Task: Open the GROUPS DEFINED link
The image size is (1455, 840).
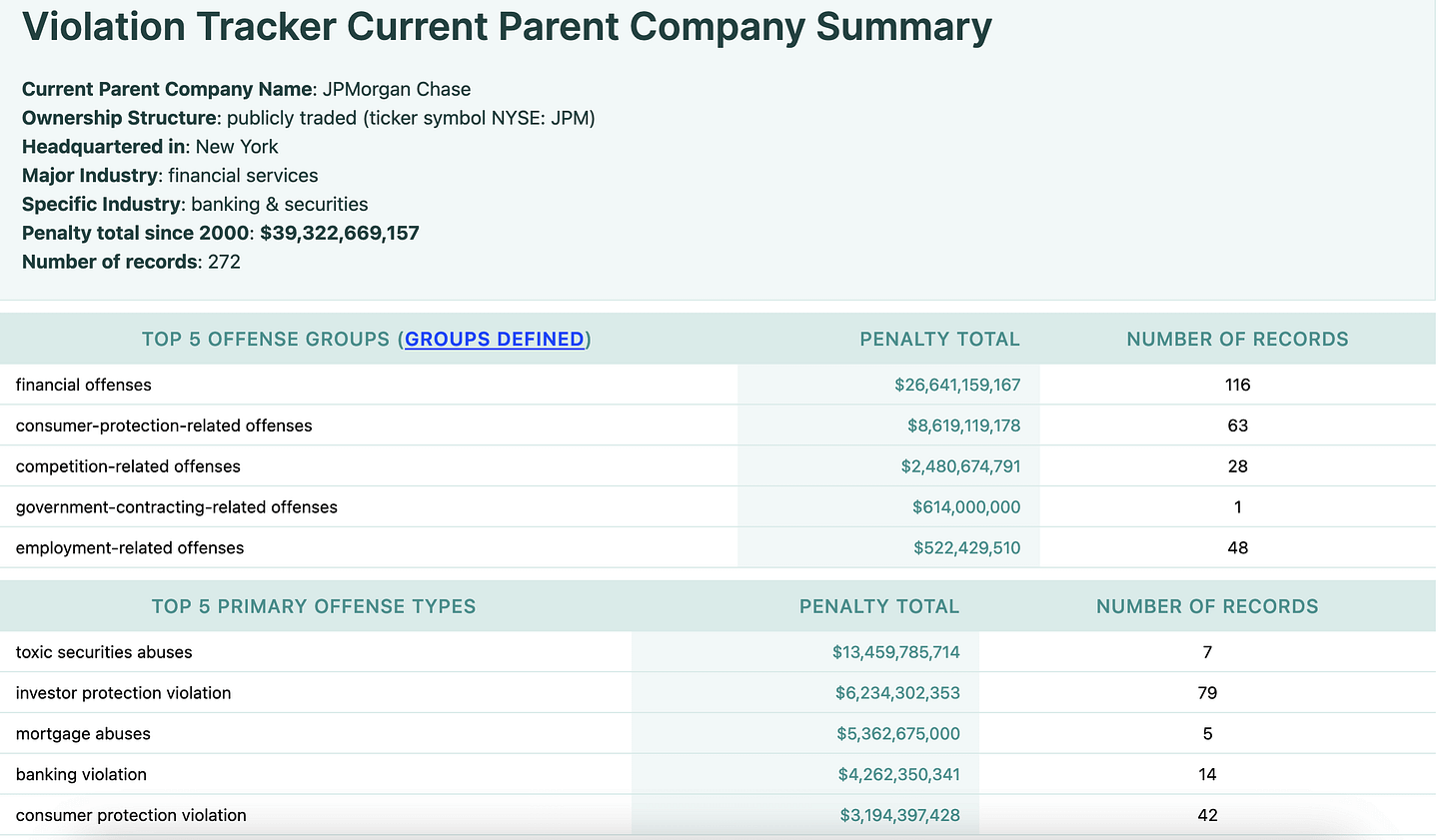Action: tap(495, 339)
